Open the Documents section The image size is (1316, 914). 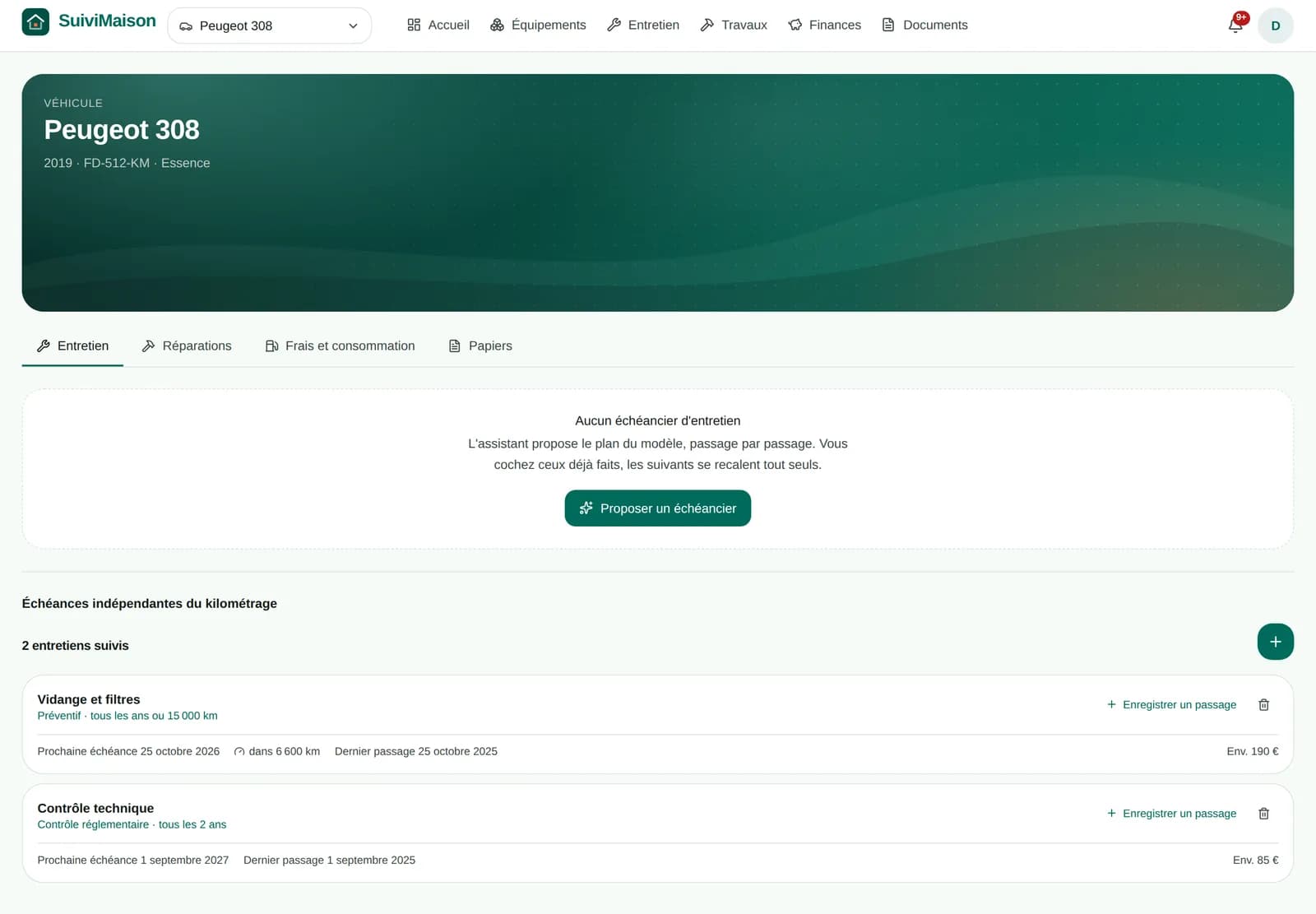[924, 25]
